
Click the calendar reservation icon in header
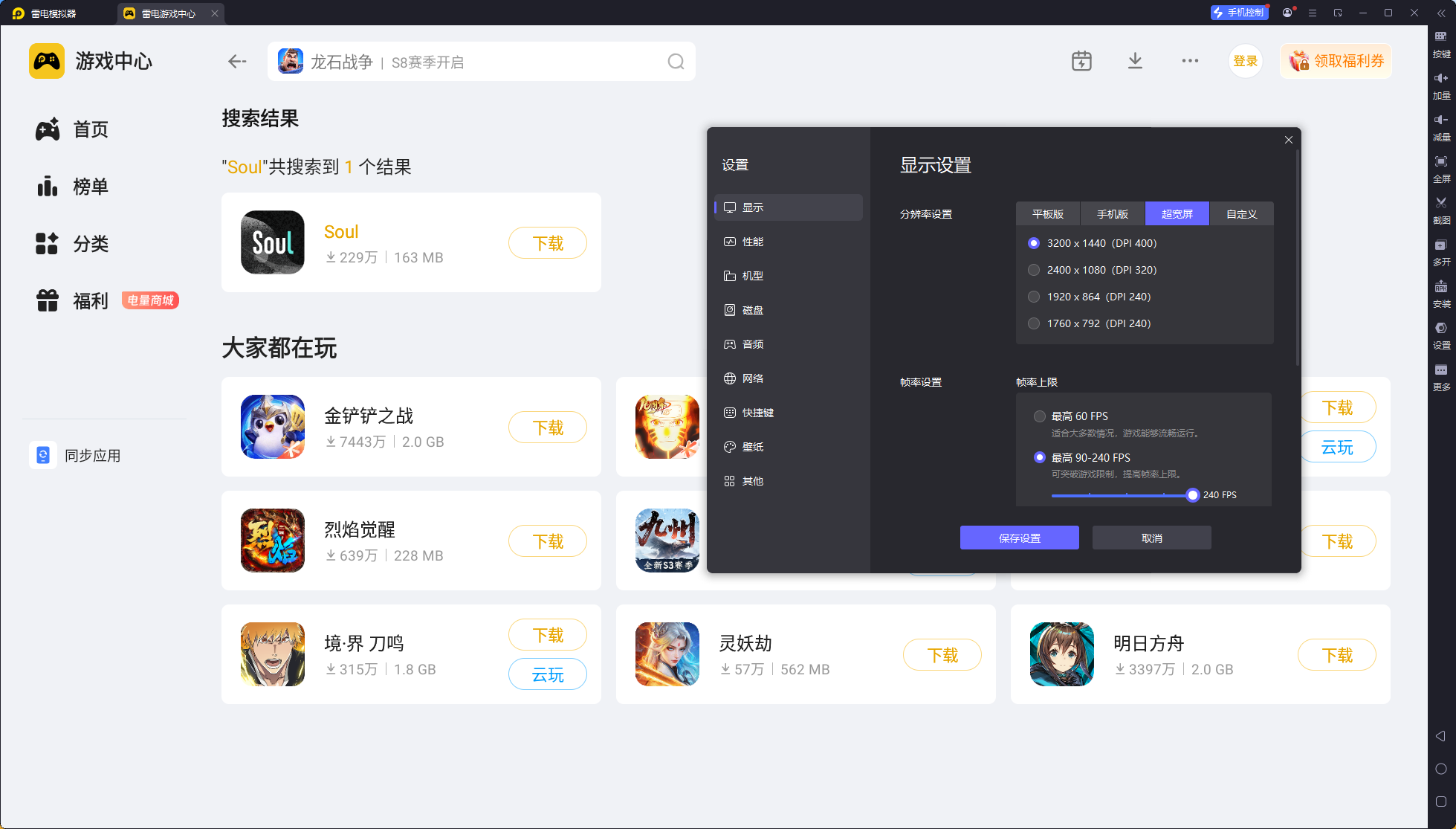(1081, 61)
